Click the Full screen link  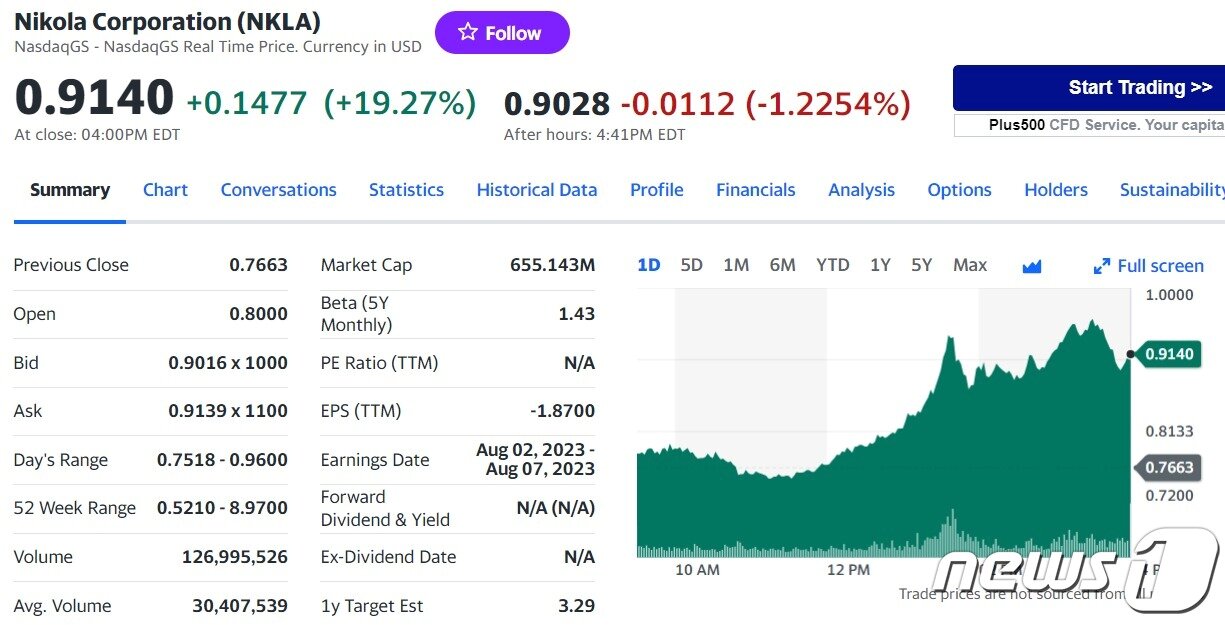point(1159,266)
